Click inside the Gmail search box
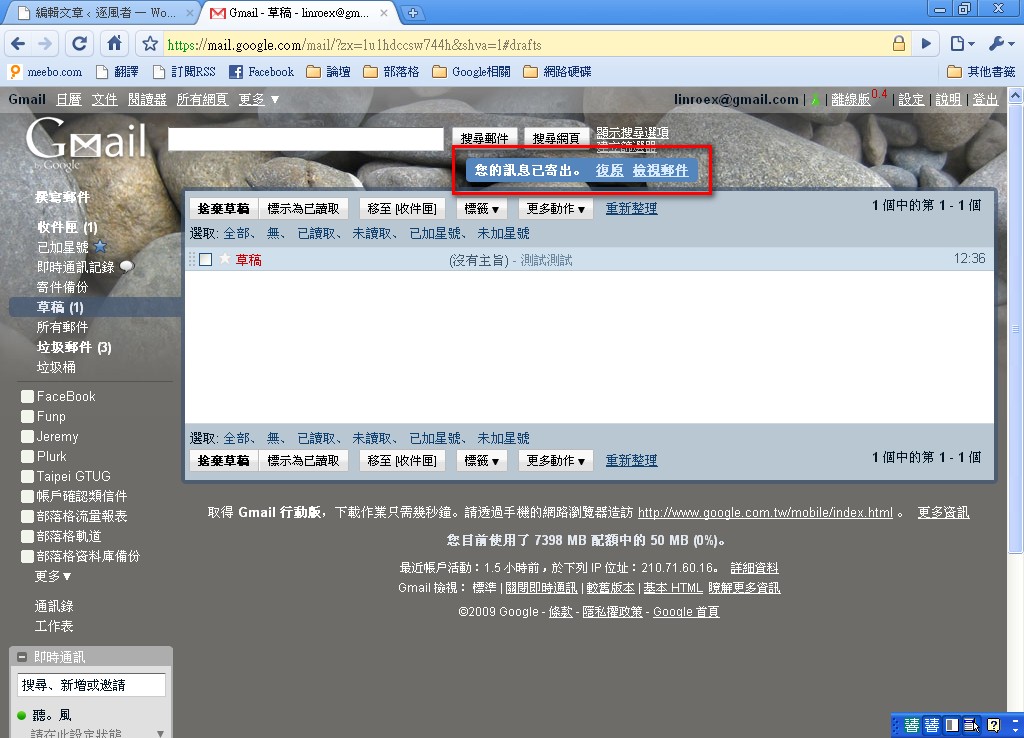Image resolution: width=1024 pixels, height=738 pixels. (x=306, y=138)
